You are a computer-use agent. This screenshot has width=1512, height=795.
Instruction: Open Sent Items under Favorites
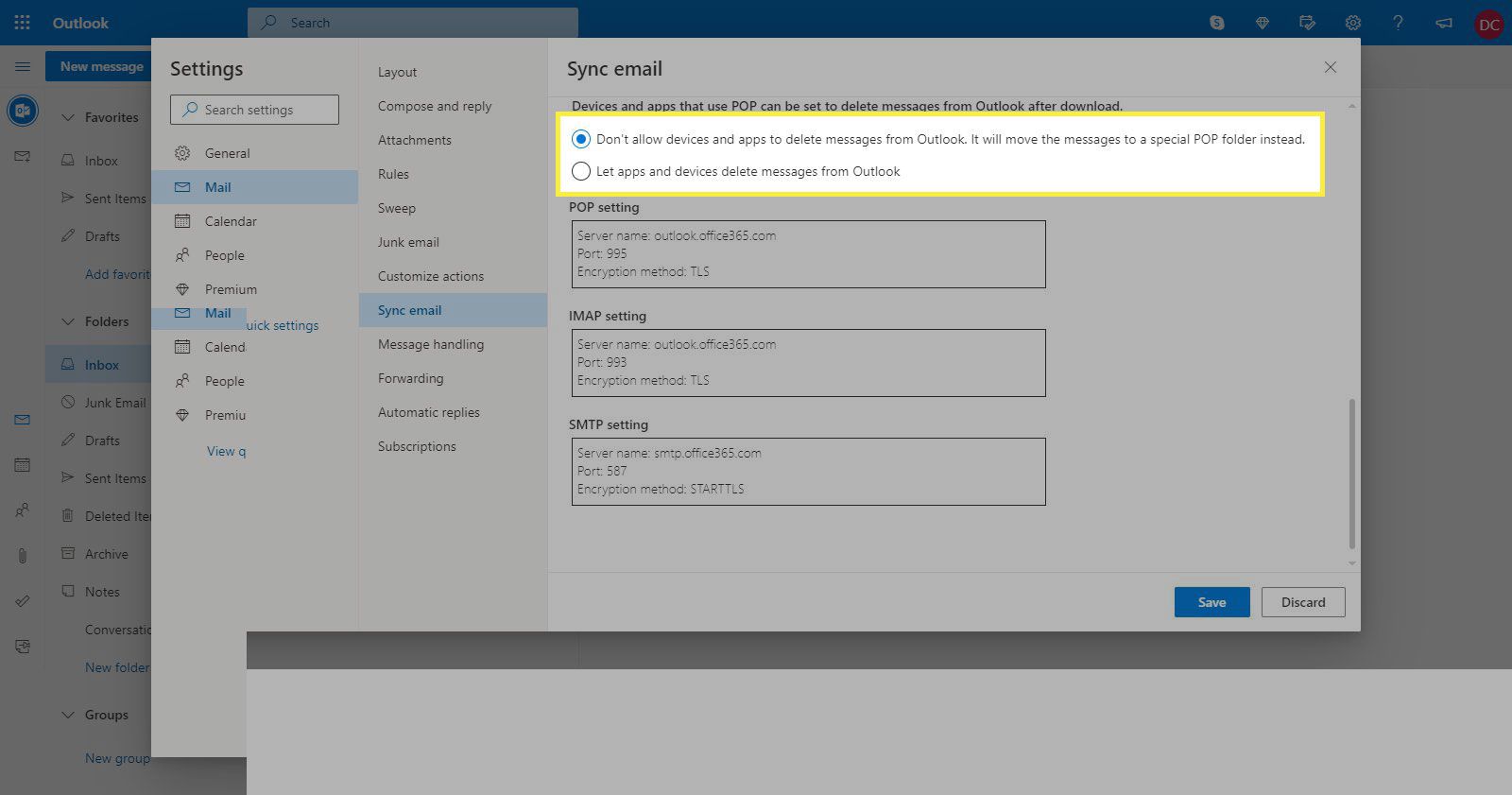[115, 199]
